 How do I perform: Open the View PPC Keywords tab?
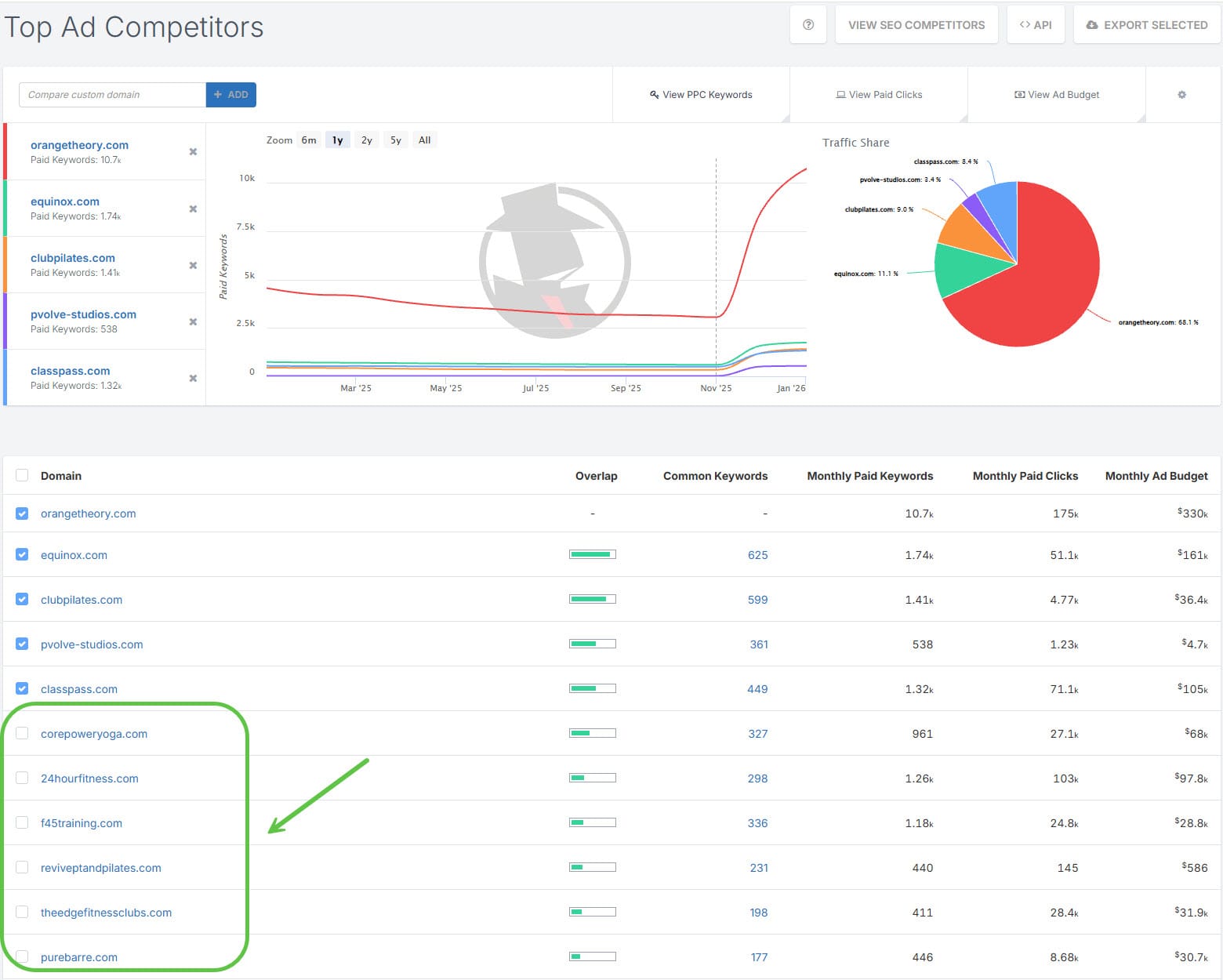(x=701, y=95)
